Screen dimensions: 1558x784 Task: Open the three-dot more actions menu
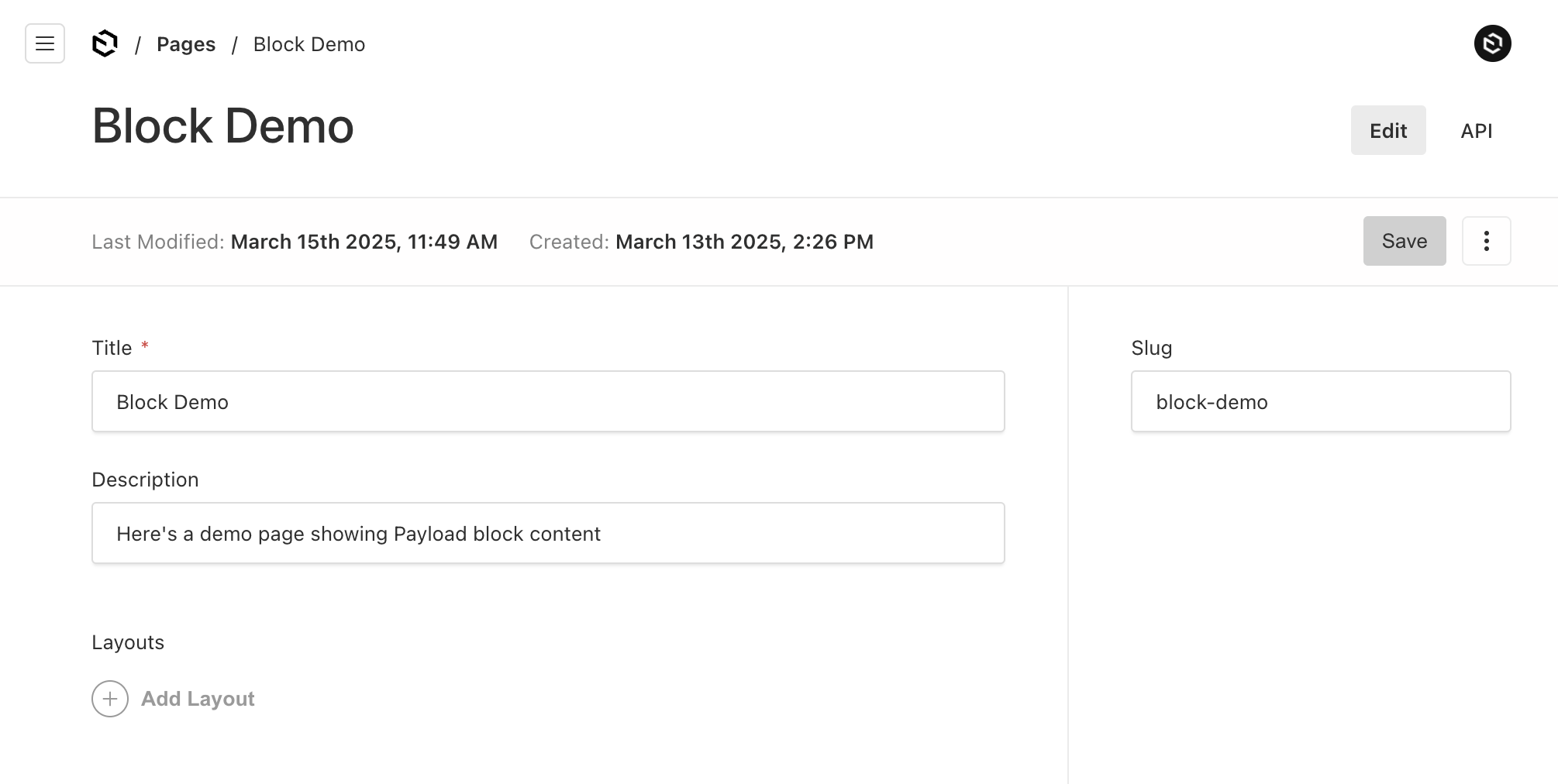1486,241
